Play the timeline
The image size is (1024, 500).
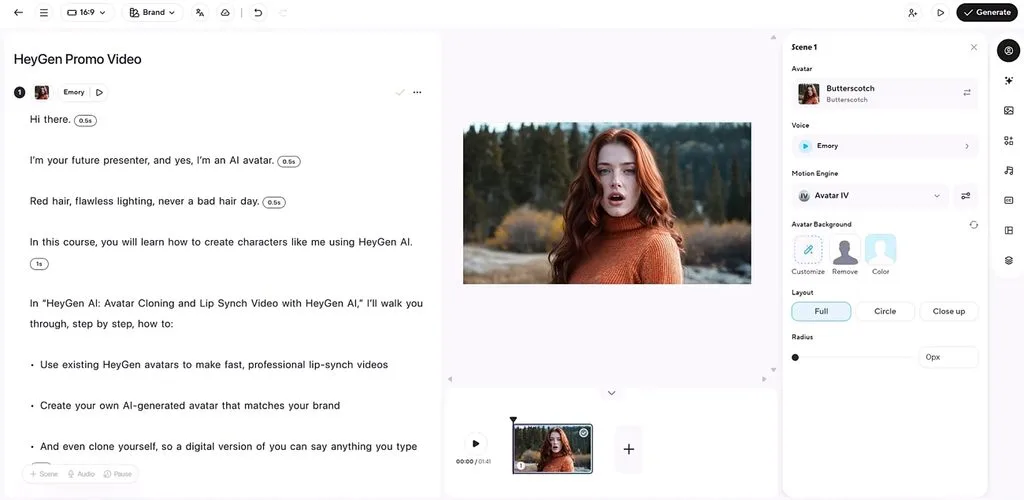pos(475,444)
